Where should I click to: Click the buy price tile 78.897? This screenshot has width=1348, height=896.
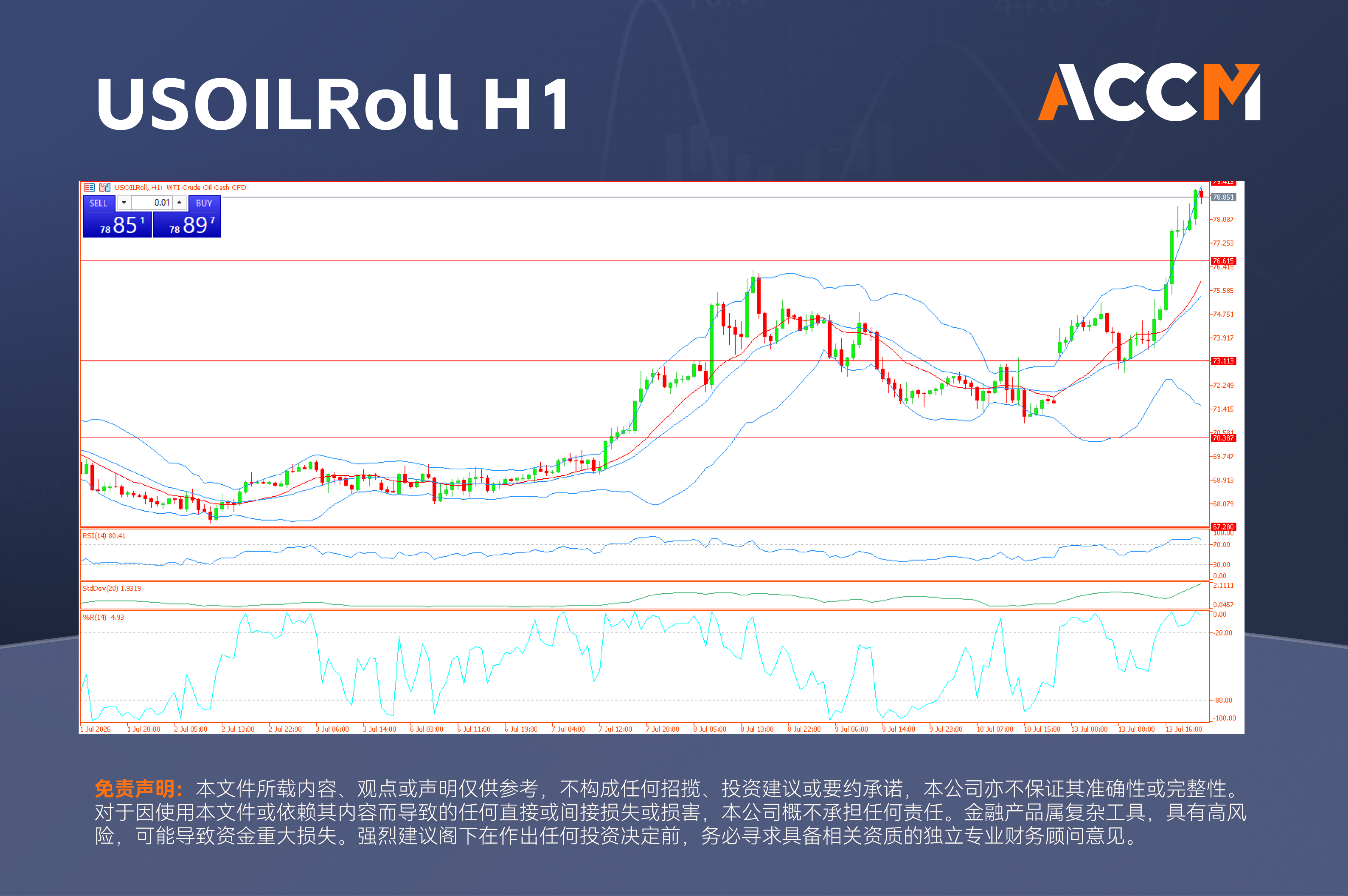coord(187,225)
